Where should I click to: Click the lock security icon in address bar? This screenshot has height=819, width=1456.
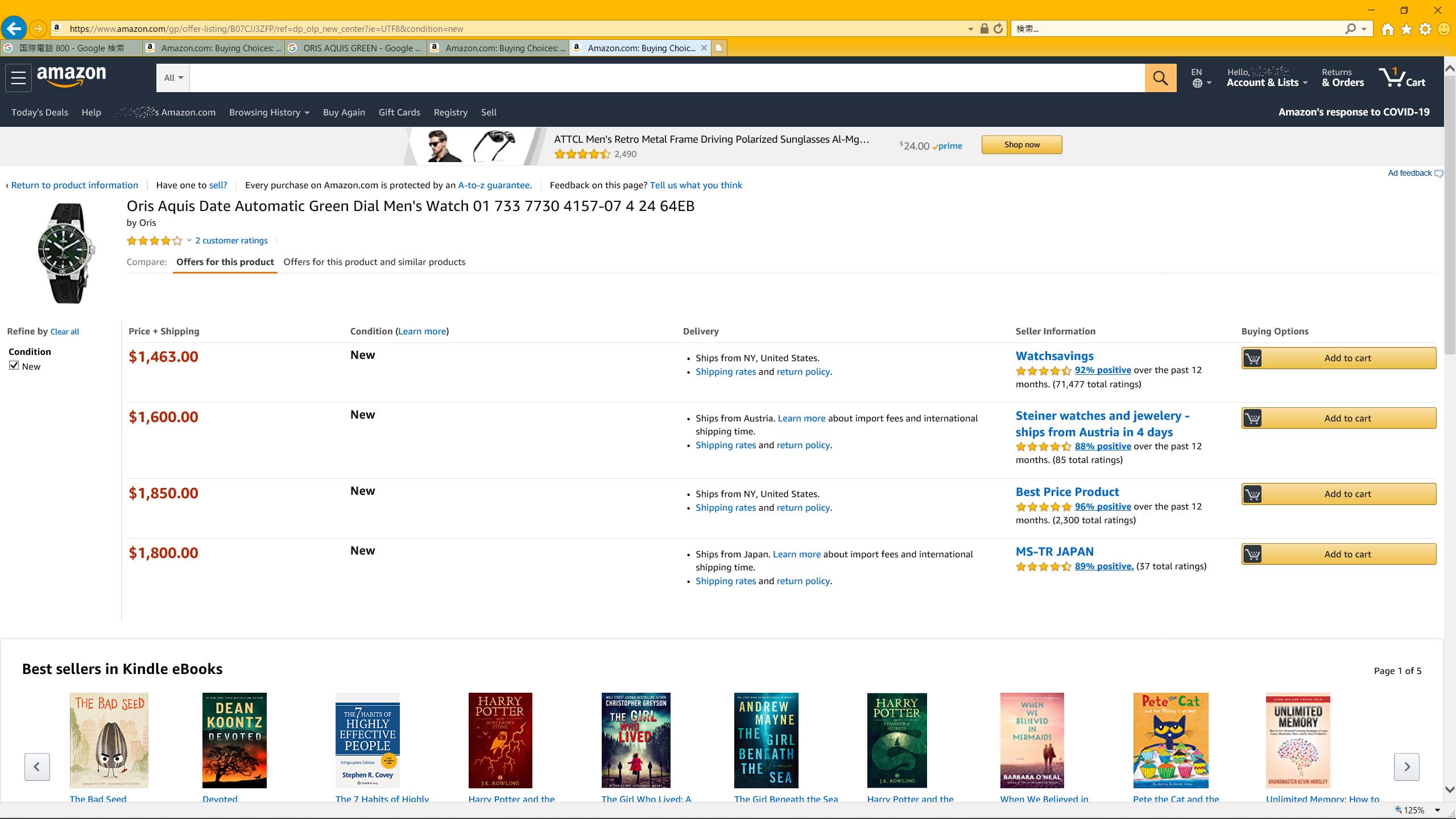[x=984, y=28]
